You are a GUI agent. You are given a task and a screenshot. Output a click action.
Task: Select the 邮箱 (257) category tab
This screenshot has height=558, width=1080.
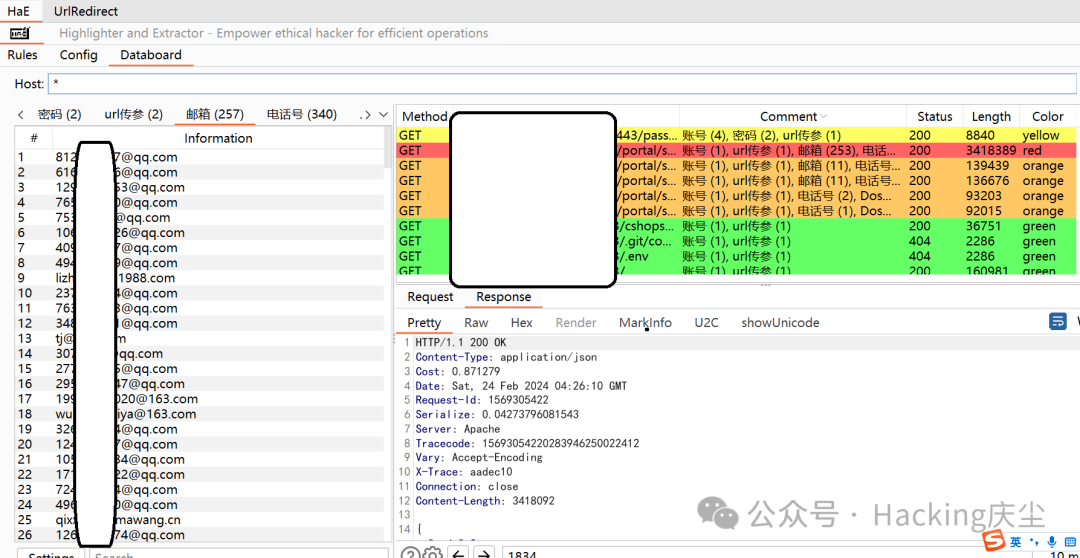pyautogui.click(x=215, y=114)
